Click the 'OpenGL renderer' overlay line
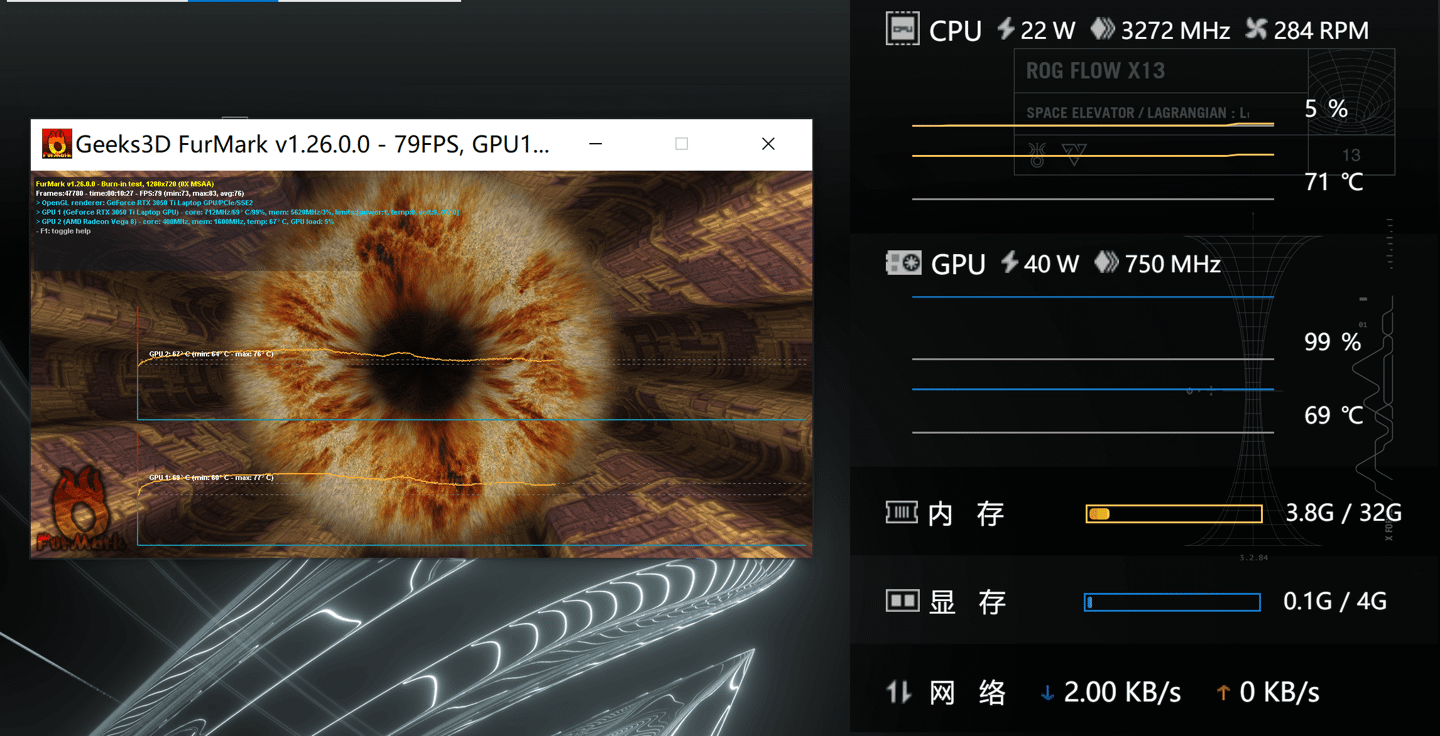 144,203
